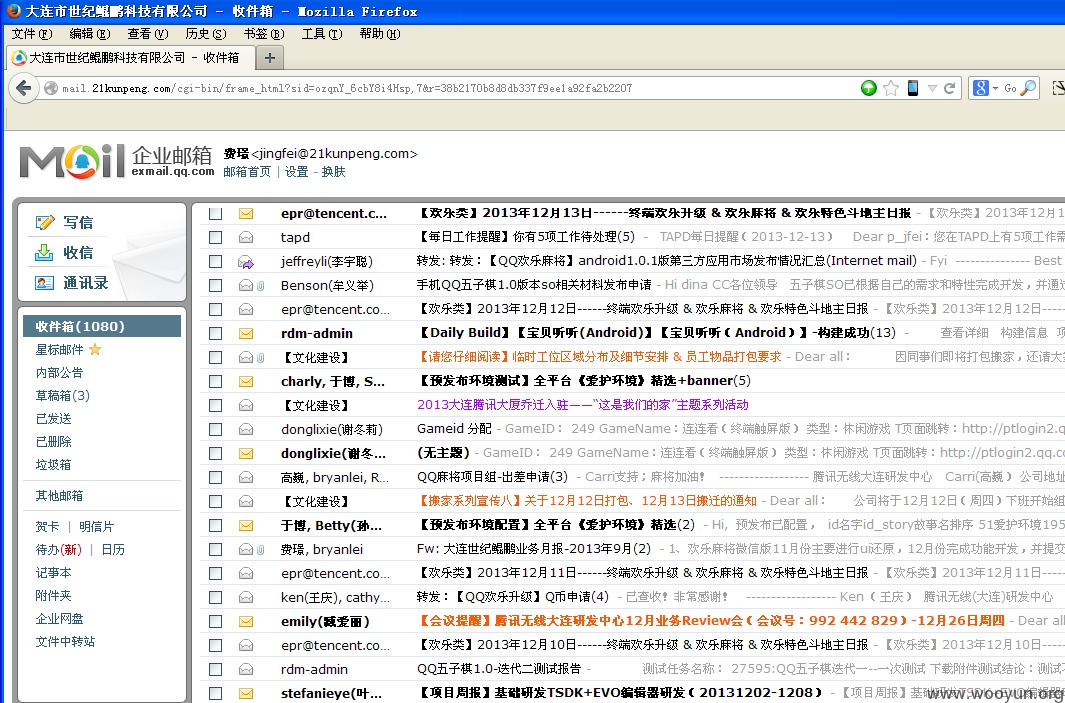Image resolution: width=1065 pixels, height=703 pixels.
Task: Click the 设置 link
Action: click(296, 172)
